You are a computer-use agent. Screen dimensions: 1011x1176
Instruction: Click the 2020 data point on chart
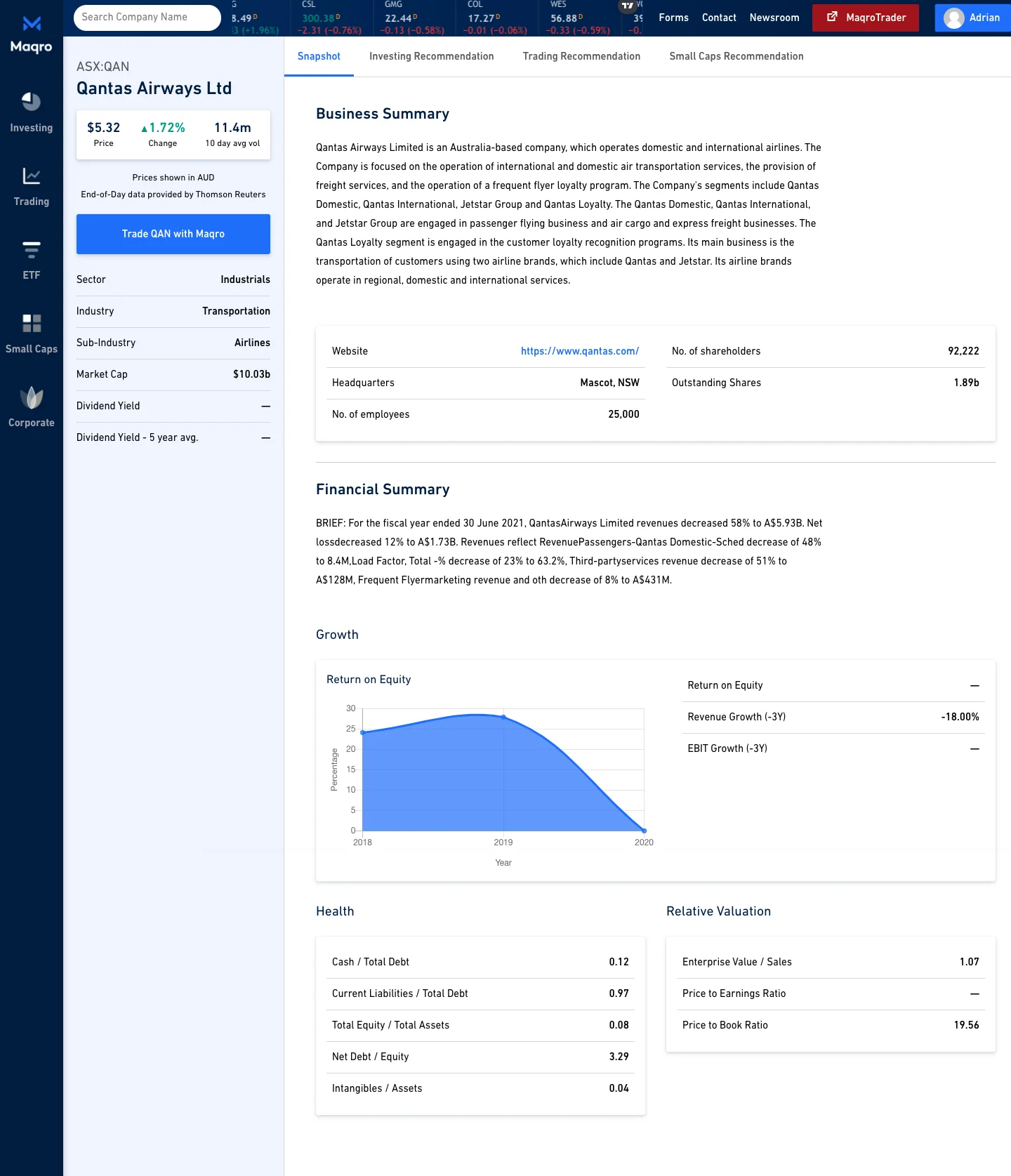pyautogui.click(x=644, y=831)
